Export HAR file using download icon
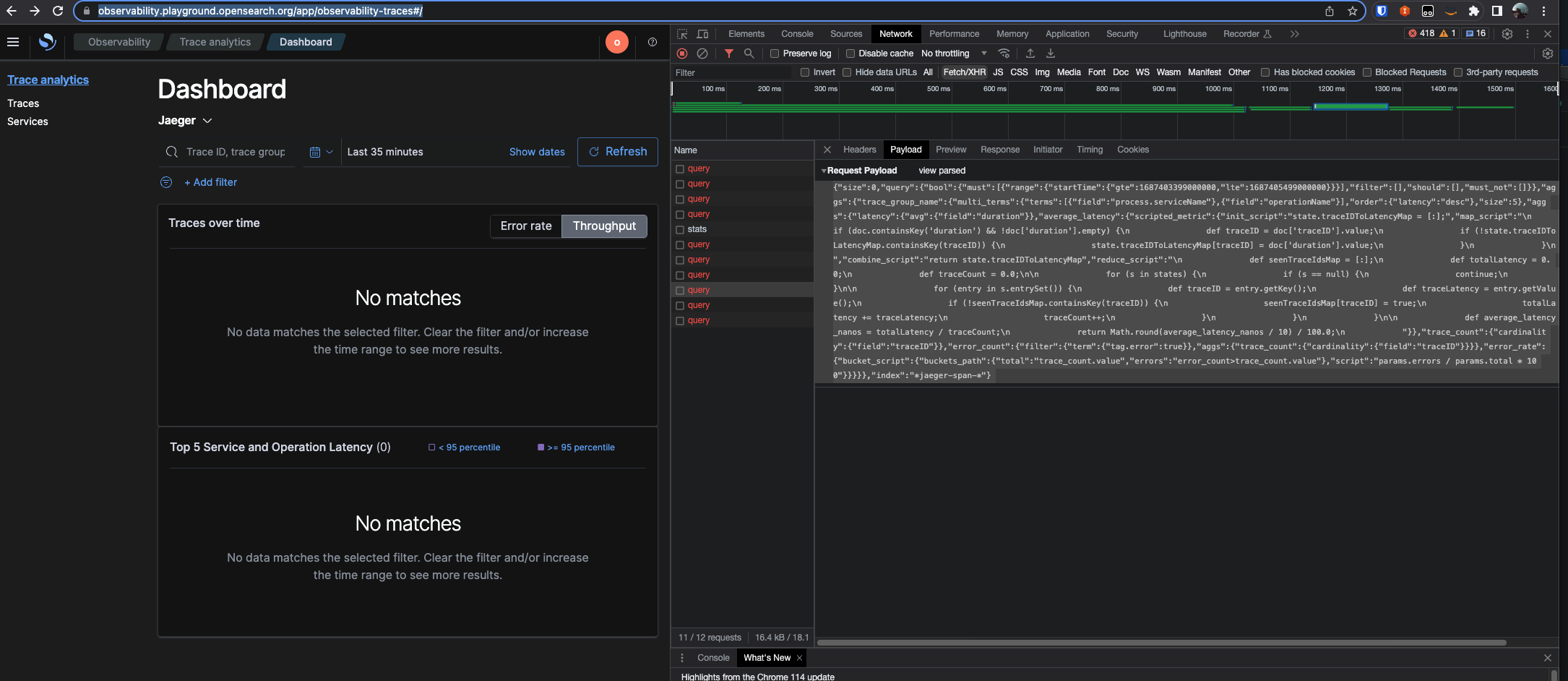The height and width of the screenshot is (681, 1568). click(1051, 53)
